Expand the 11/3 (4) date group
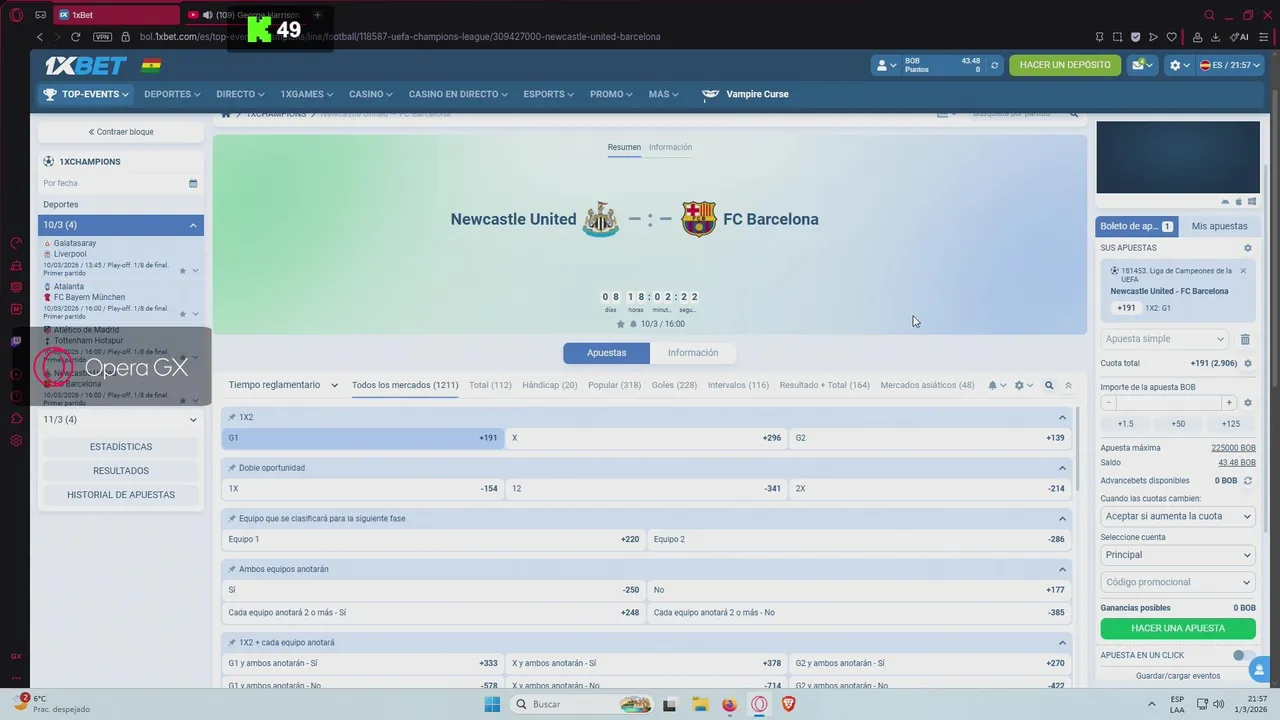Screen dimensions: 1280x720 (121, 420)
